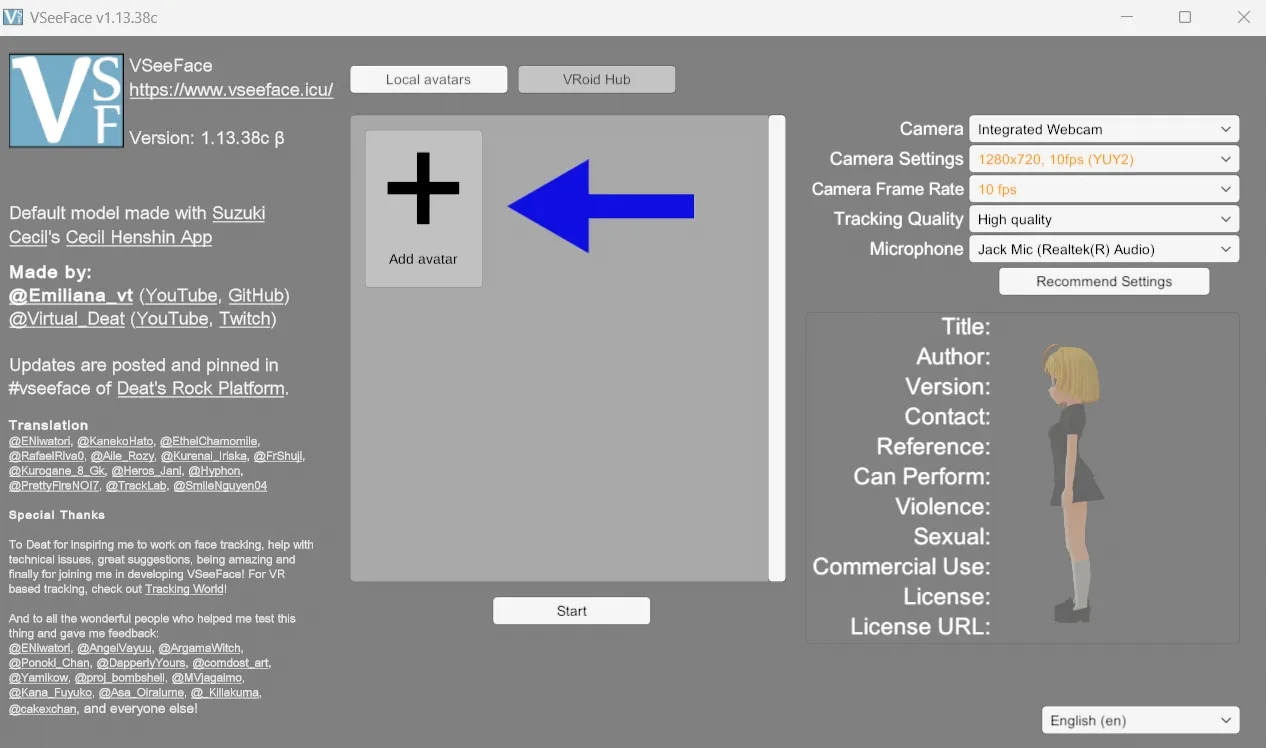Open translator @KanekoHato's link

(115, 441)
